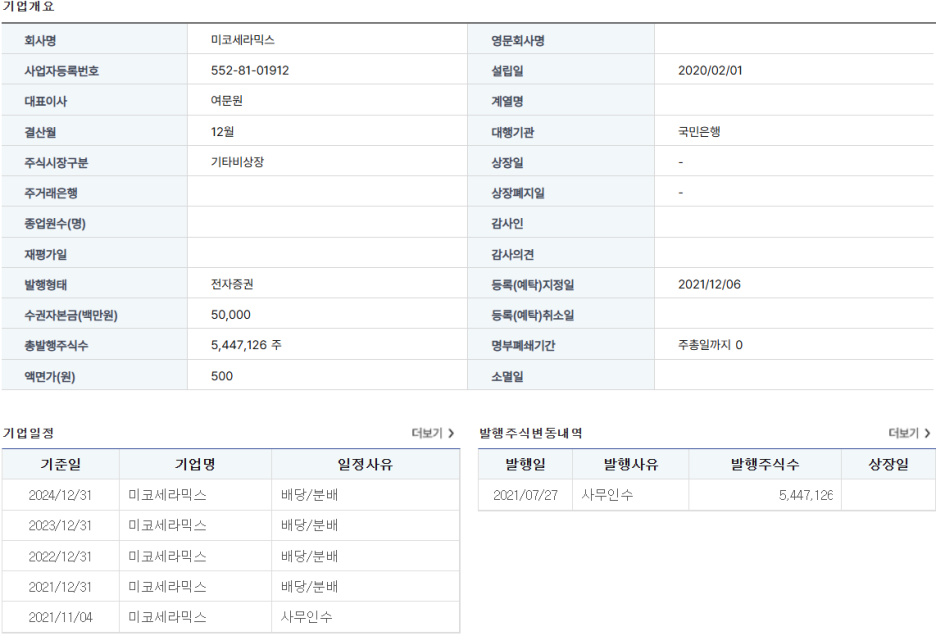Click the registration date 2021/12/06

coord(709,284)
